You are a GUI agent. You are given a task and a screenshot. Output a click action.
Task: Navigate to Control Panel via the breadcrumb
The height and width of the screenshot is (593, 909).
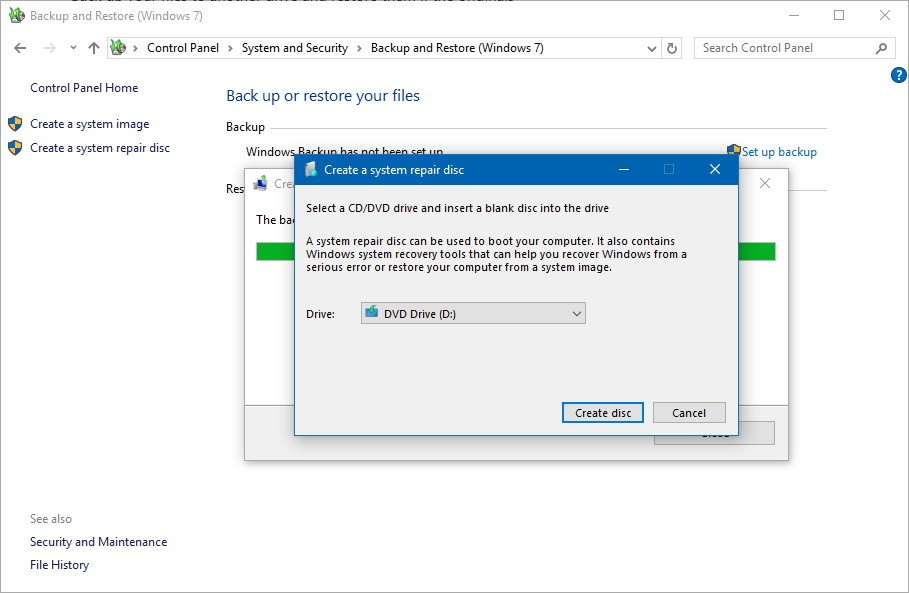click(x=183, y=47)
